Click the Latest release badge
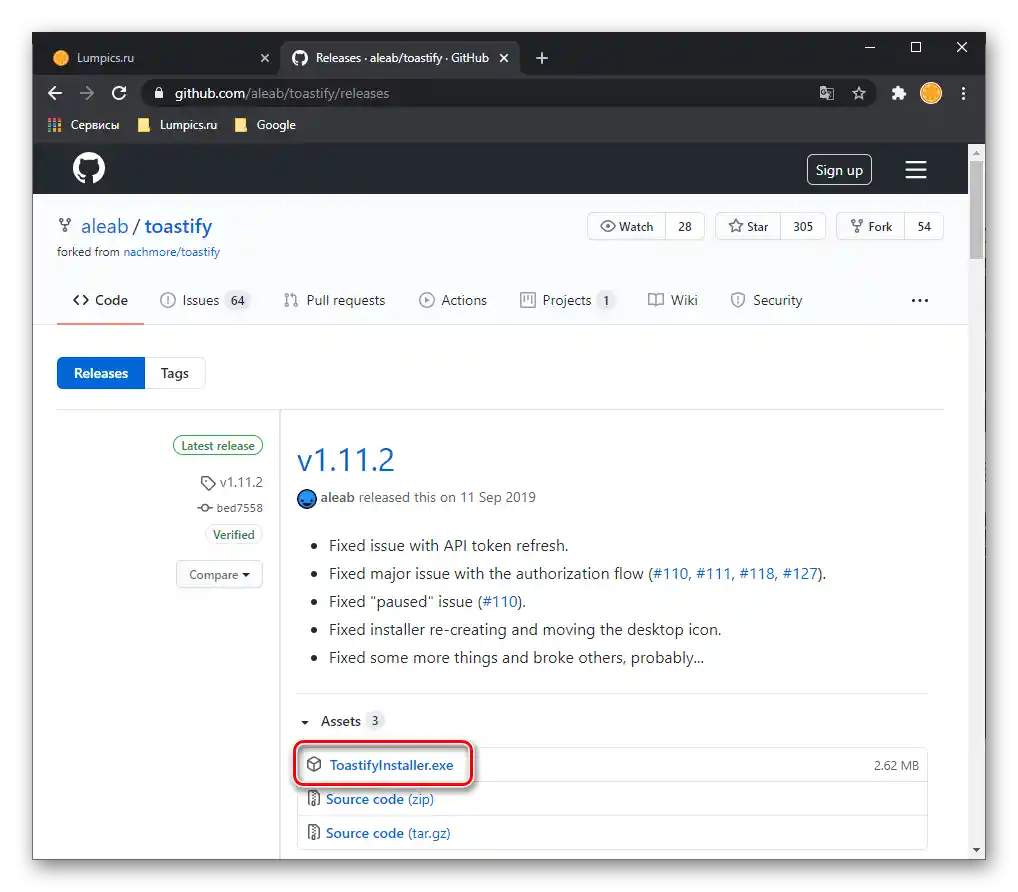 (217, 446)
